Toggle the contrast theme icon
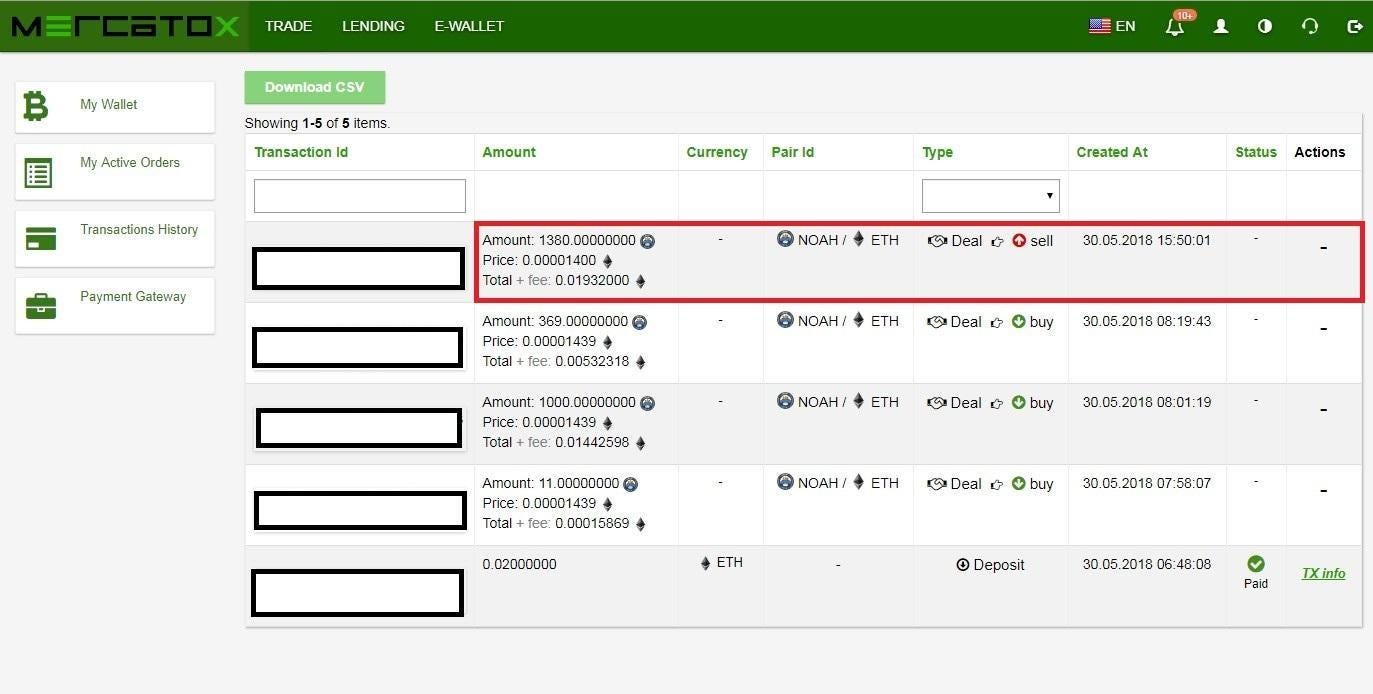 tap(1265, 26)
